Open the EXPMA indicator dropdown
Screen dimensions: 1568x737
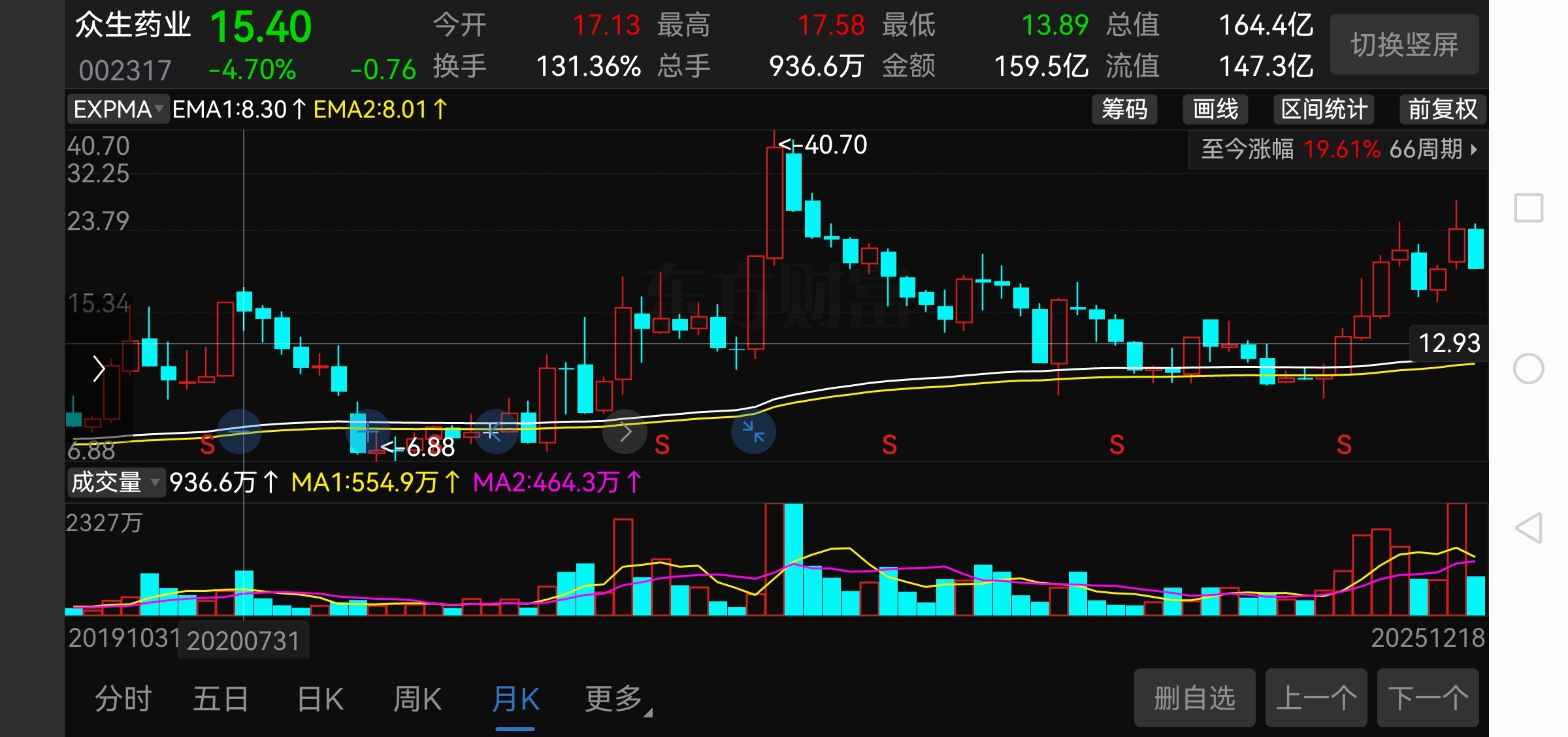point(118,109)
